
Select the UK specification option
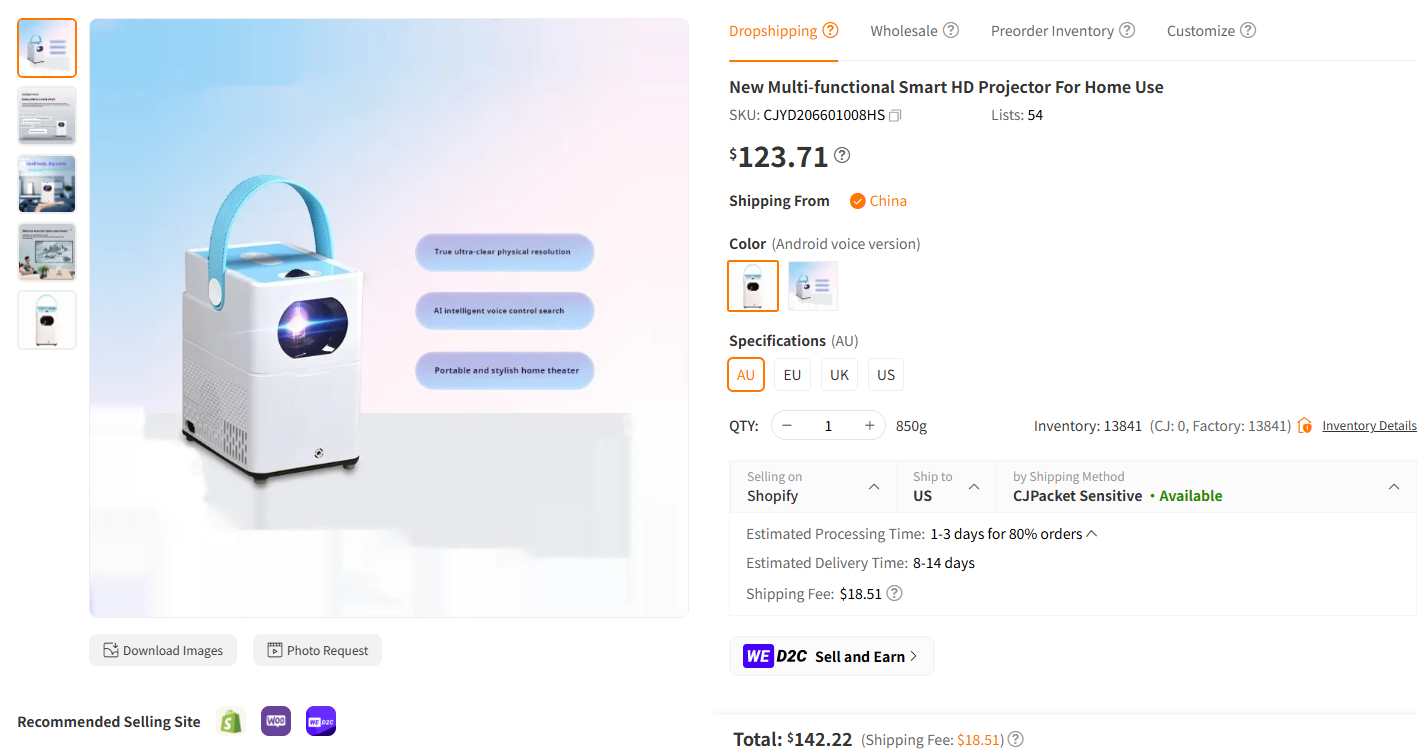pos(839,375)
